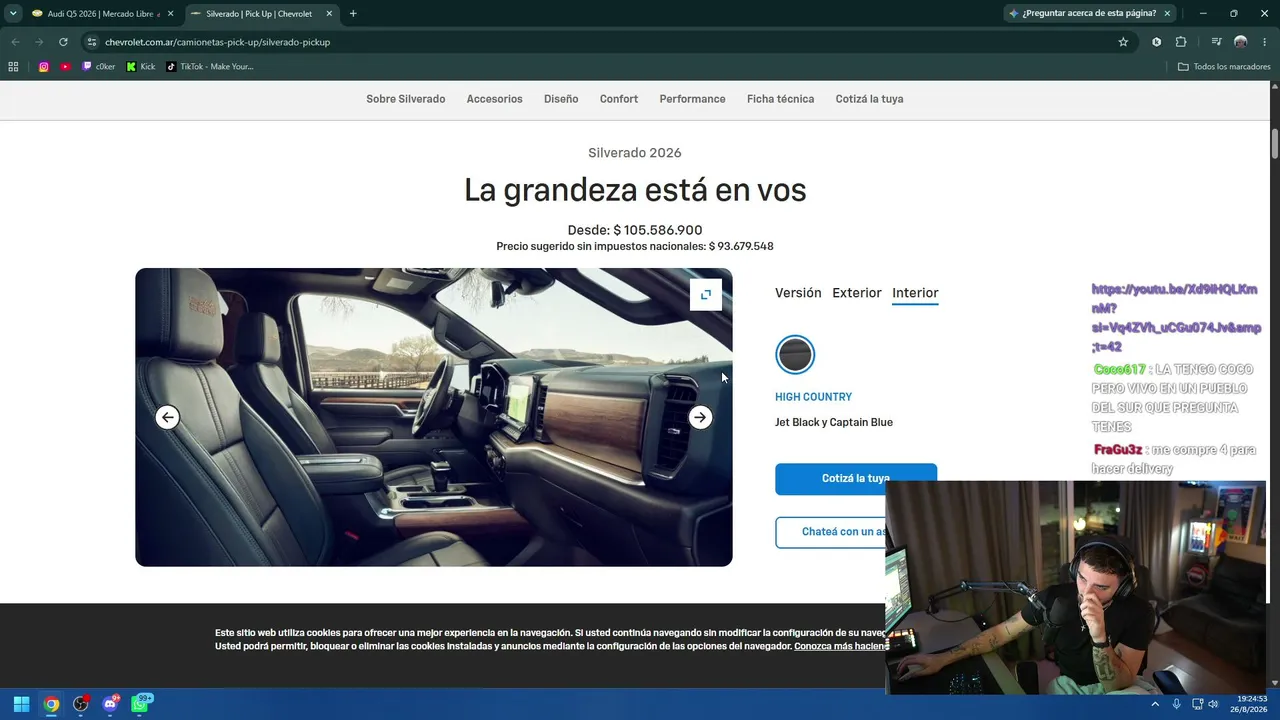Go to Cotizá la tuya nav link

point(869,99)
